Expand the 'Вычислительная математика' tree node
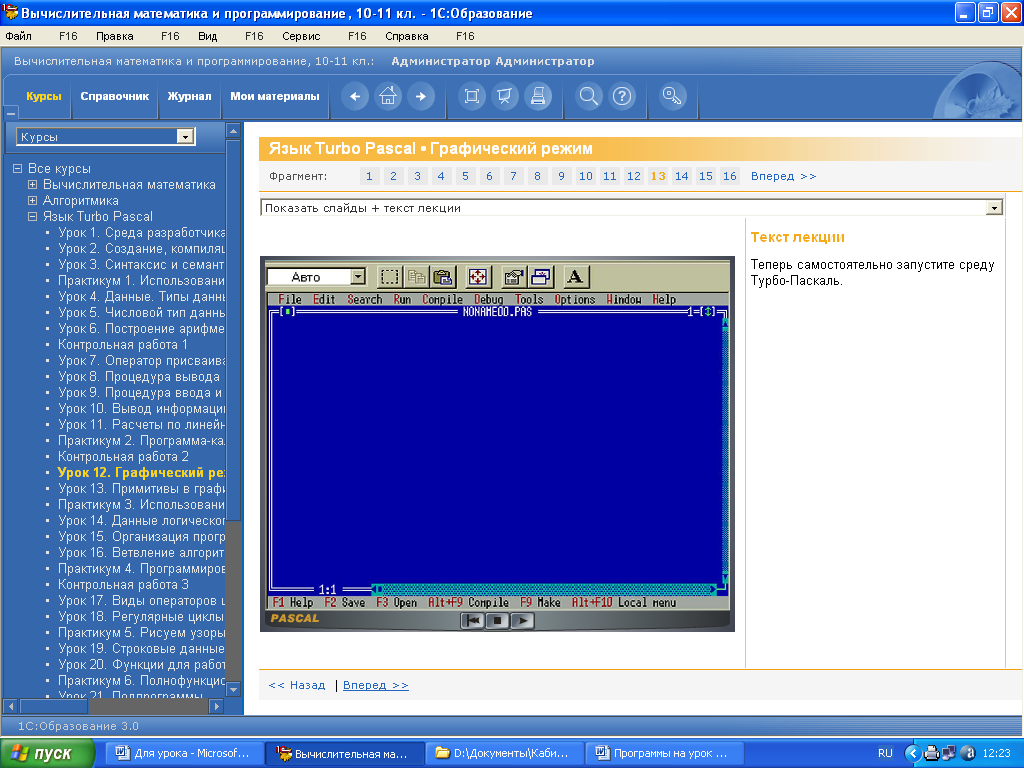Image resolution: width=1024 pixels, height=768 pixels. pos(32,184)
